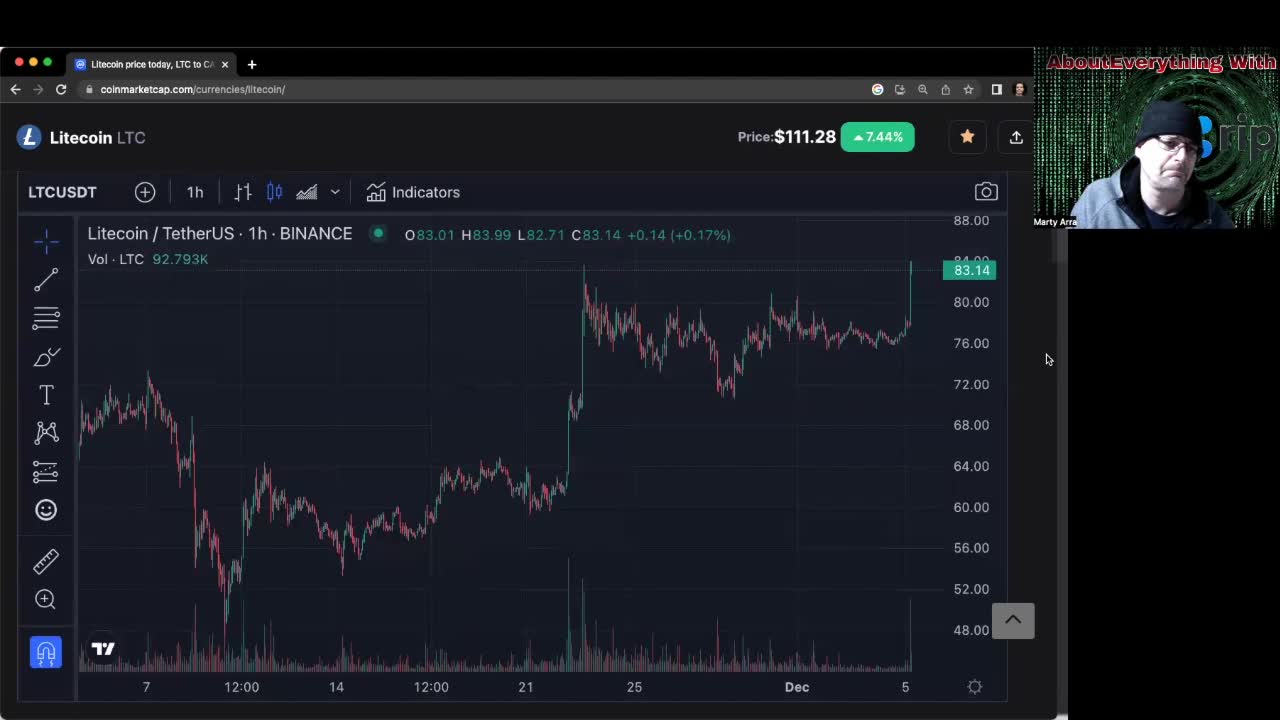Activate the zoom-in chart tool
The image size is (1280, 720).
46,599
